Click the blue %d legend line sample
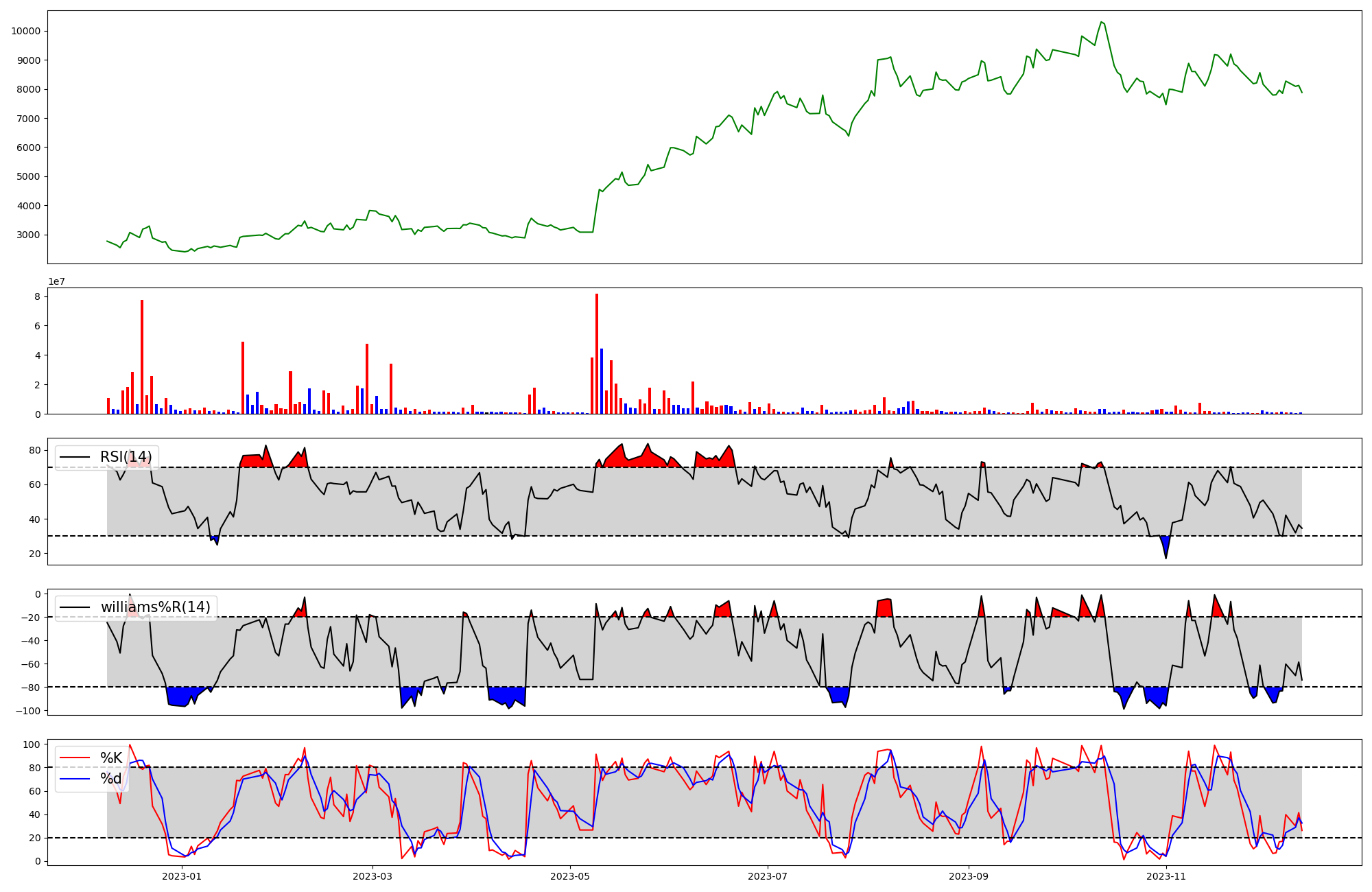1372x892 pixels. pos(75,778)
